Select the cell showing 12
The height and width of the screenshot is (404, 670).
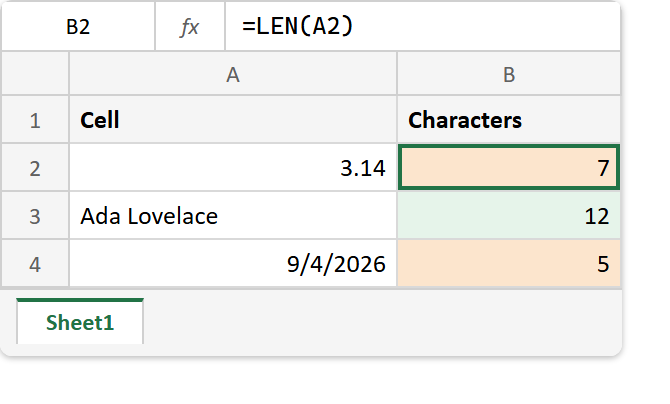[508, 216]
